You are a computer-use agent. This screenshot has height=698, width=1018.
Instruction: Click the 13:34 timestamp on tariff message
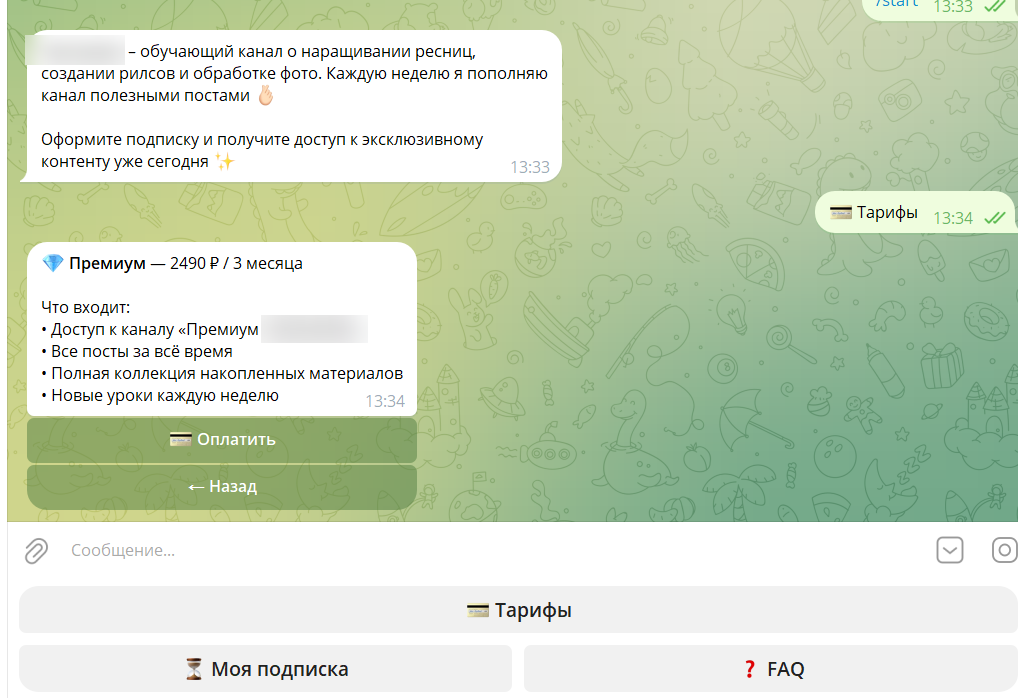[385, 401]
